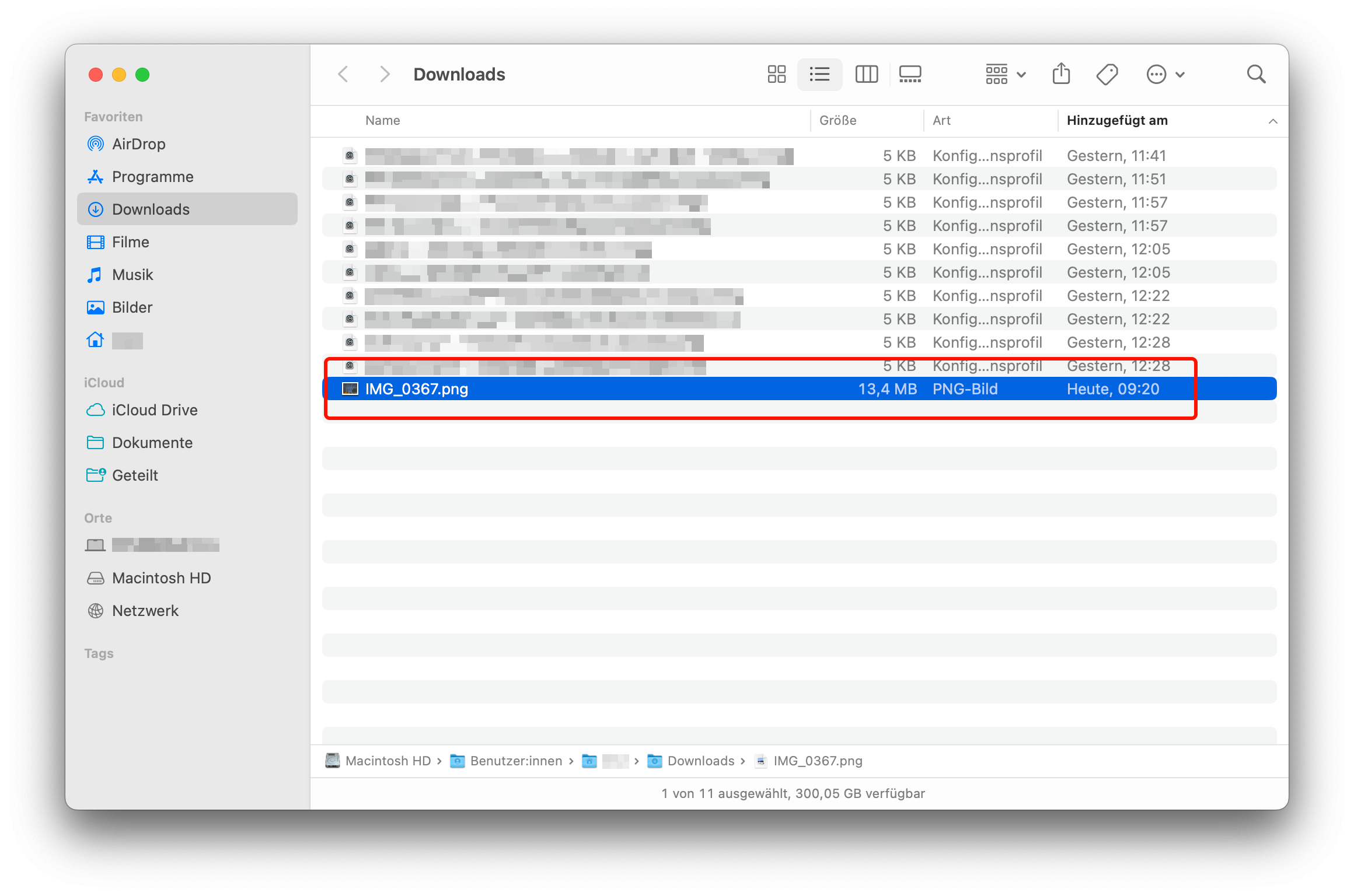
Task: Click the Macintosh HD drive icon
Action: [x=96, y=578]
